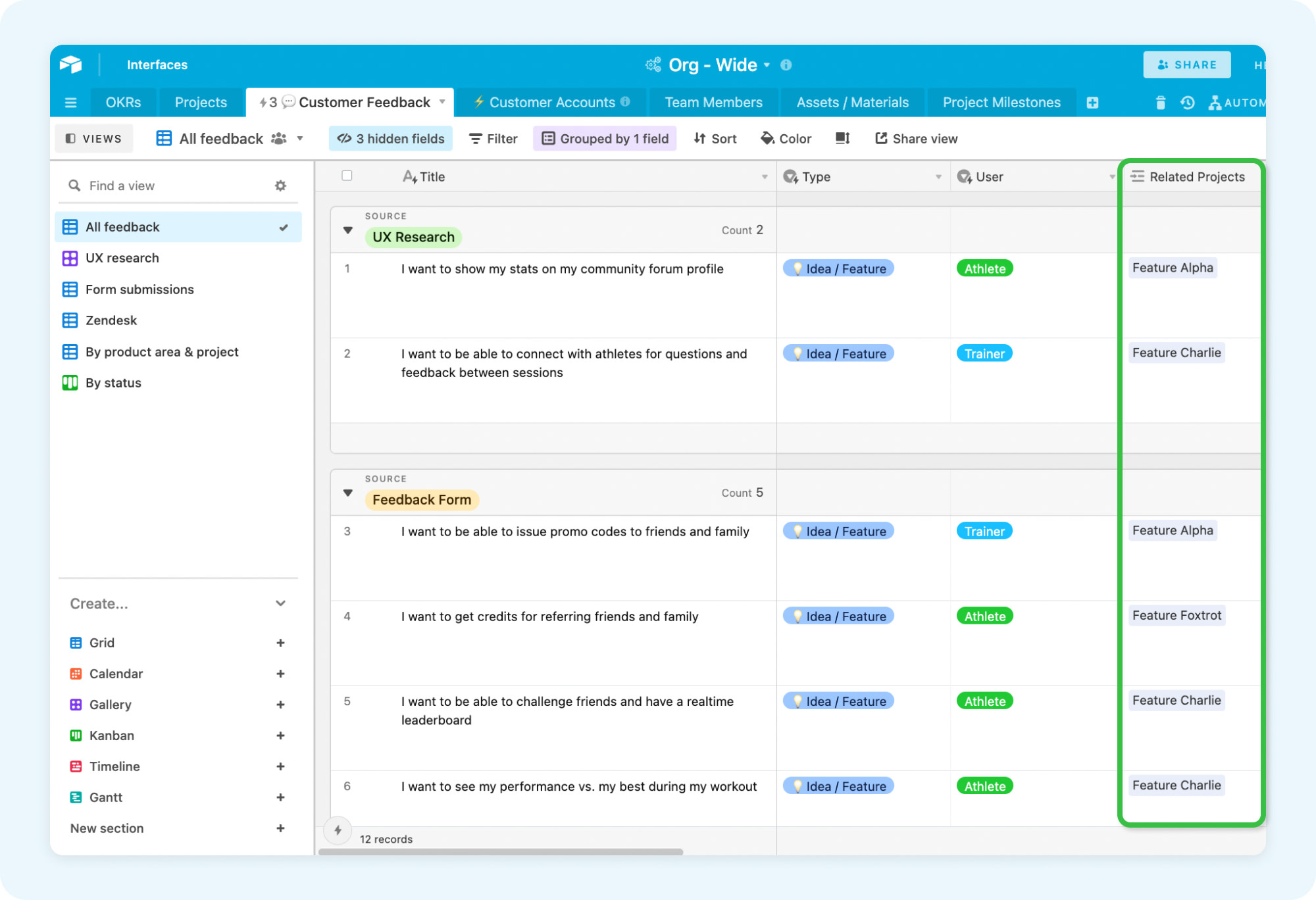Screen dimensions: 1316x900
Task: Toggle the VIEWS sidebar button
Action: pyautogui.click(x=94, y=138)
